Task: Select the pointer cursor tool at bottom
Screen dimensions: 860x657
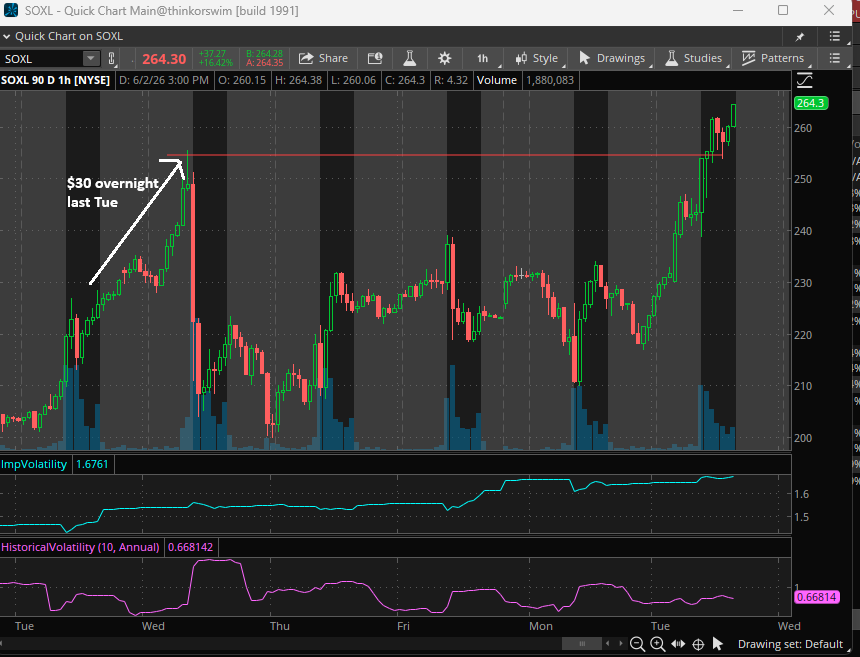Action: pos(717,644)
